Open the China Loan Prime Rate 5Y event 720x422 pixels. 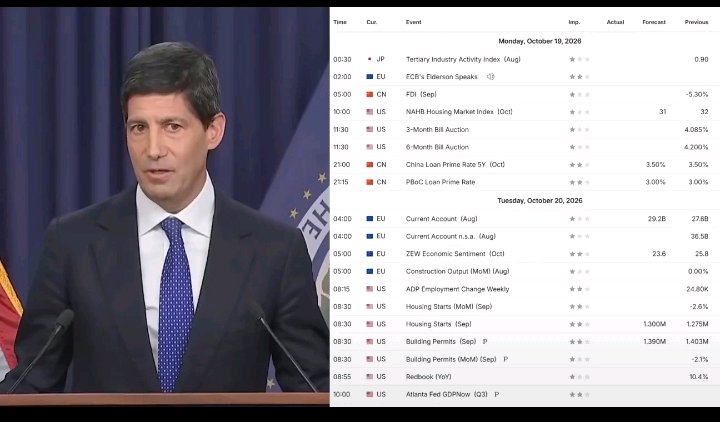coord(455,164)
